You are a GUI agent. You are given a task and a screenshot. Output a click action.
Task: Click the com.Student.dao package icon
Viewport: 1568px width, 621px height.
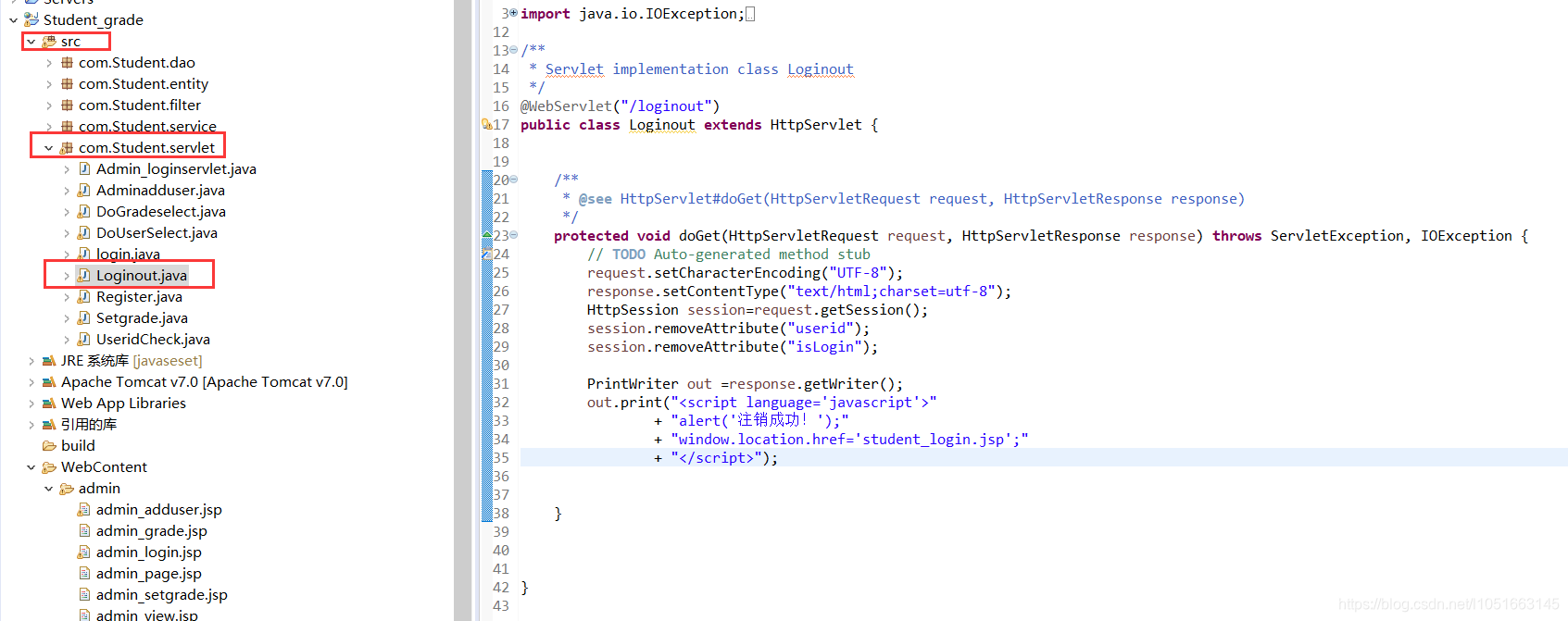[67, 63]
